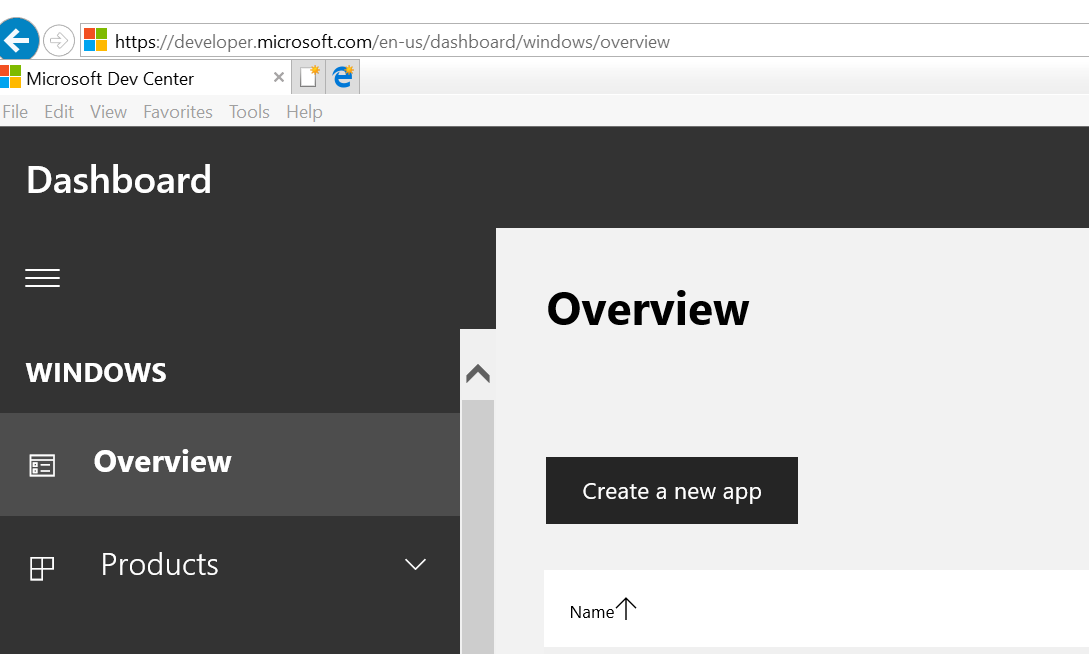This screenshot has height=654, width=1089.
Task: Click the Microsoft Edge icon beside the tabs
Action: click(343, 77)
